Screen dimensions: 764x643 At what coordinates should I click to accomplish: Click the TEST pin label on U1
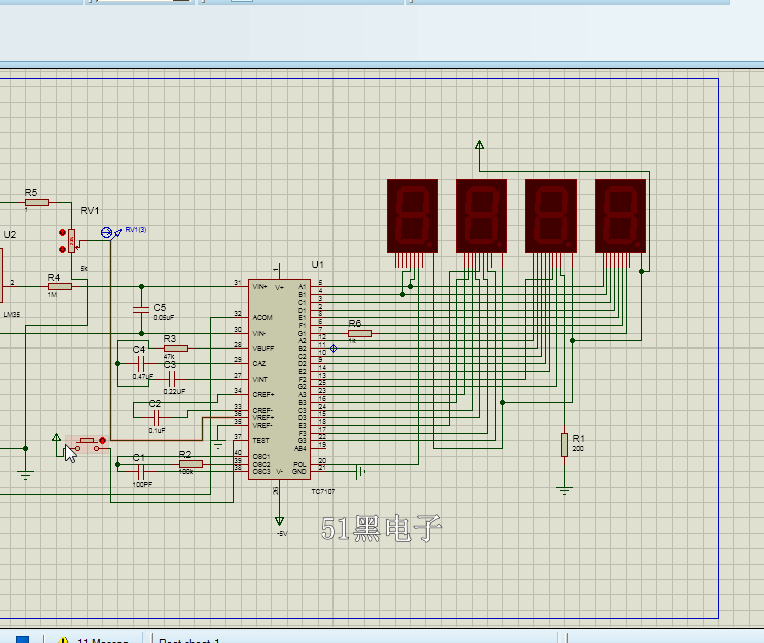click(x=261, y=441)
